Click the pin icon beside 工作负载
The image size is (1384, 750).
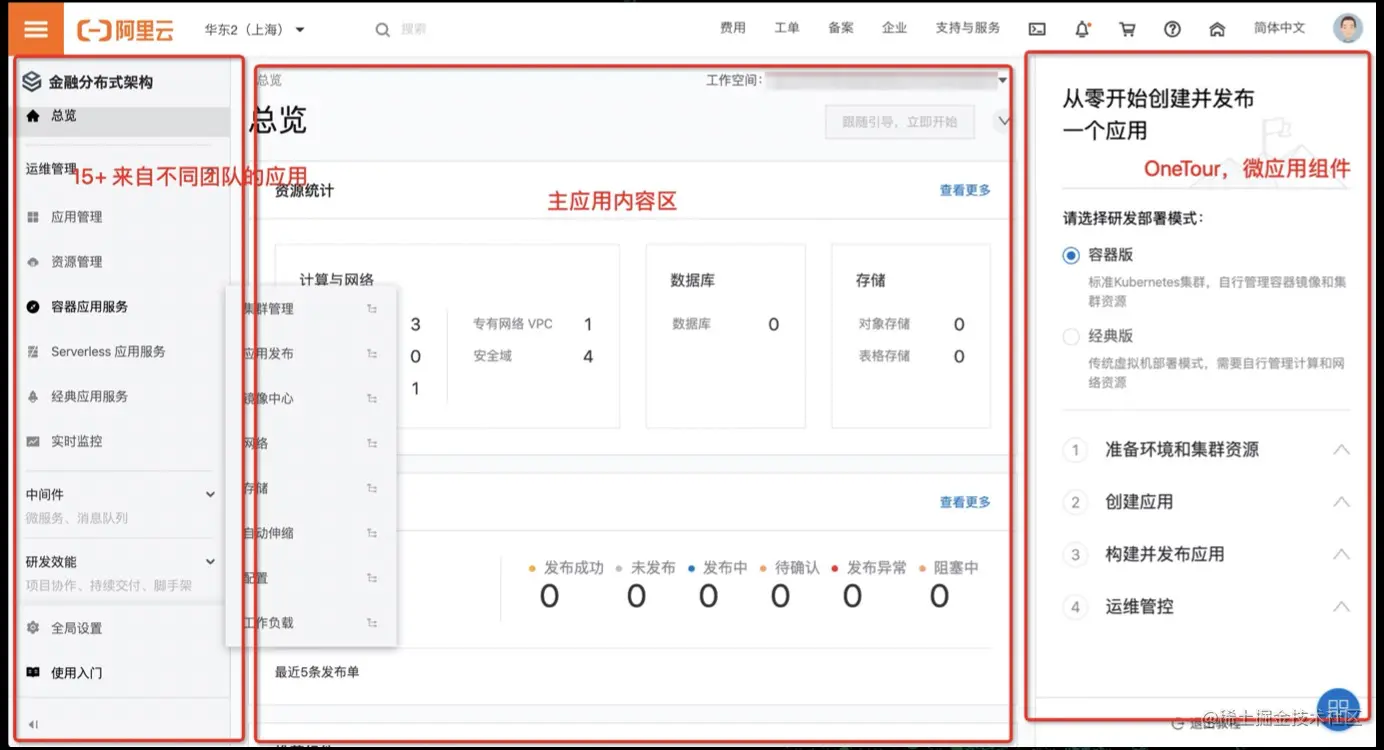pos(372,623)
